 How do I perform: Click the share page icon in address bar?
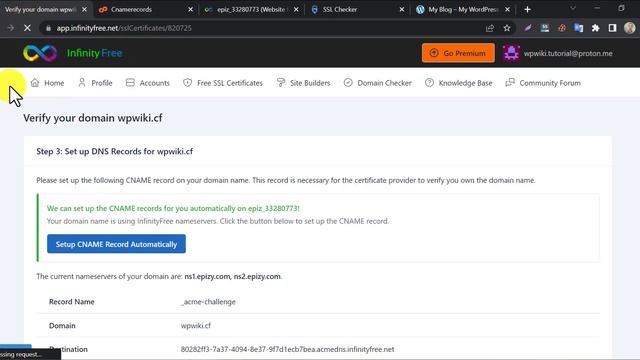click(x=490, y=28)
